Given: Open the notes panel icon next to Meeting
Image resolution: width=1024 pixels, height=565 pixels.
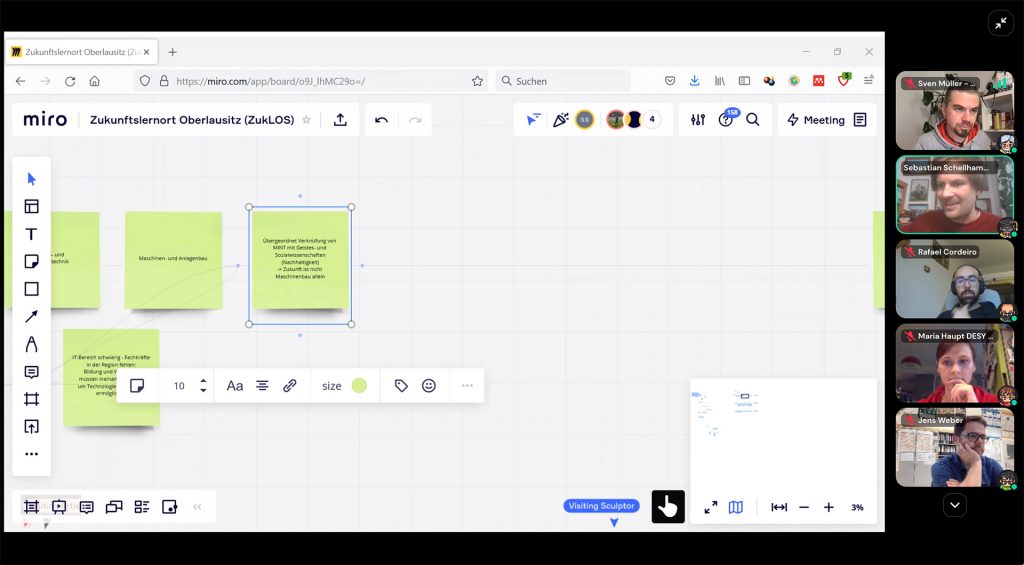Looking at the screenshot, I should pos(860,120).
